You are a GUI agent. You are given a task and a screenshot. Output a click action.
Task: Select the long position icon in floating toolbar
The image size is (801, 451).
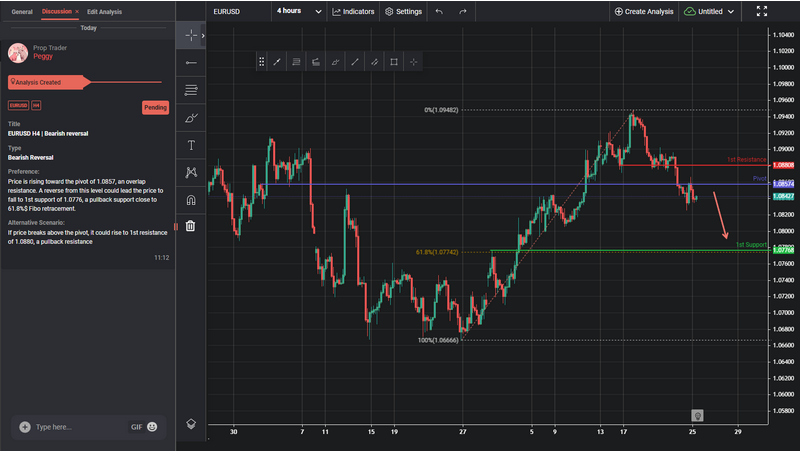click(x=316, y=62)
